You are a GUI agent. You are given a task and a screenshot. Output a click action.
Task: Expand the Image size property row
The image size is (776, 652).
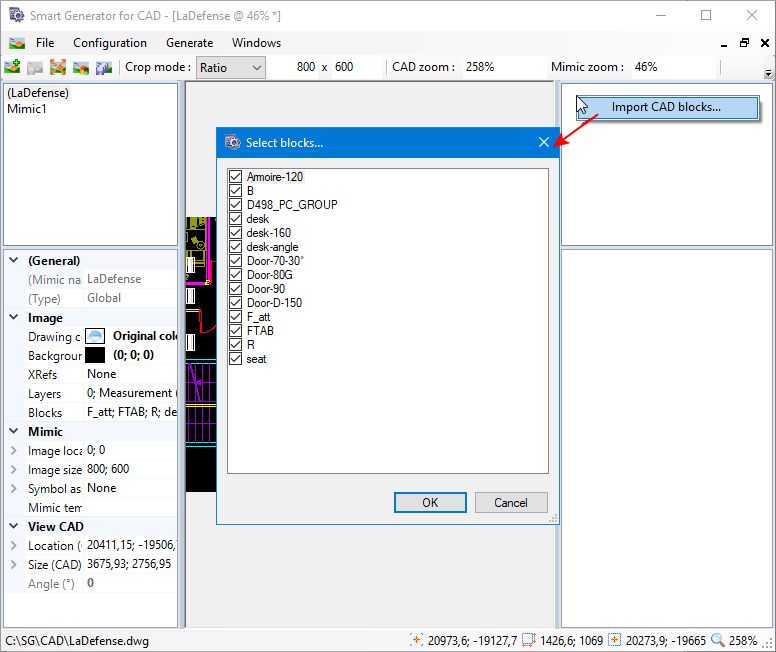click(x=13, y=470)
